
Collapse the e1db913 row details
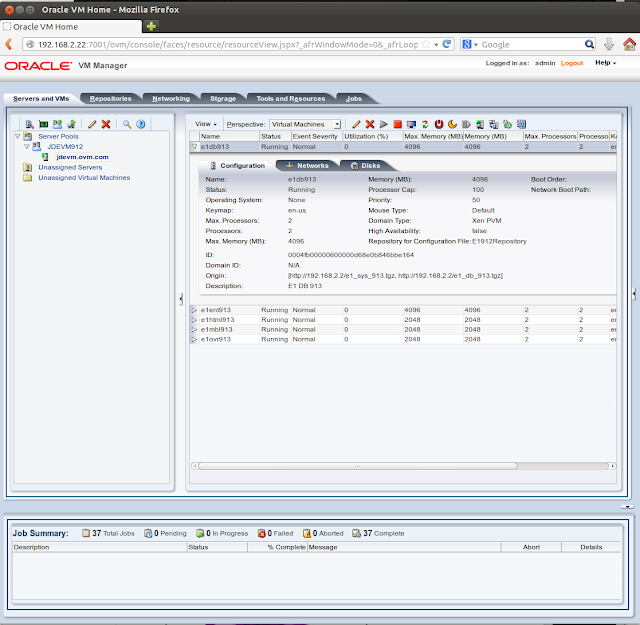click(194, 147)
